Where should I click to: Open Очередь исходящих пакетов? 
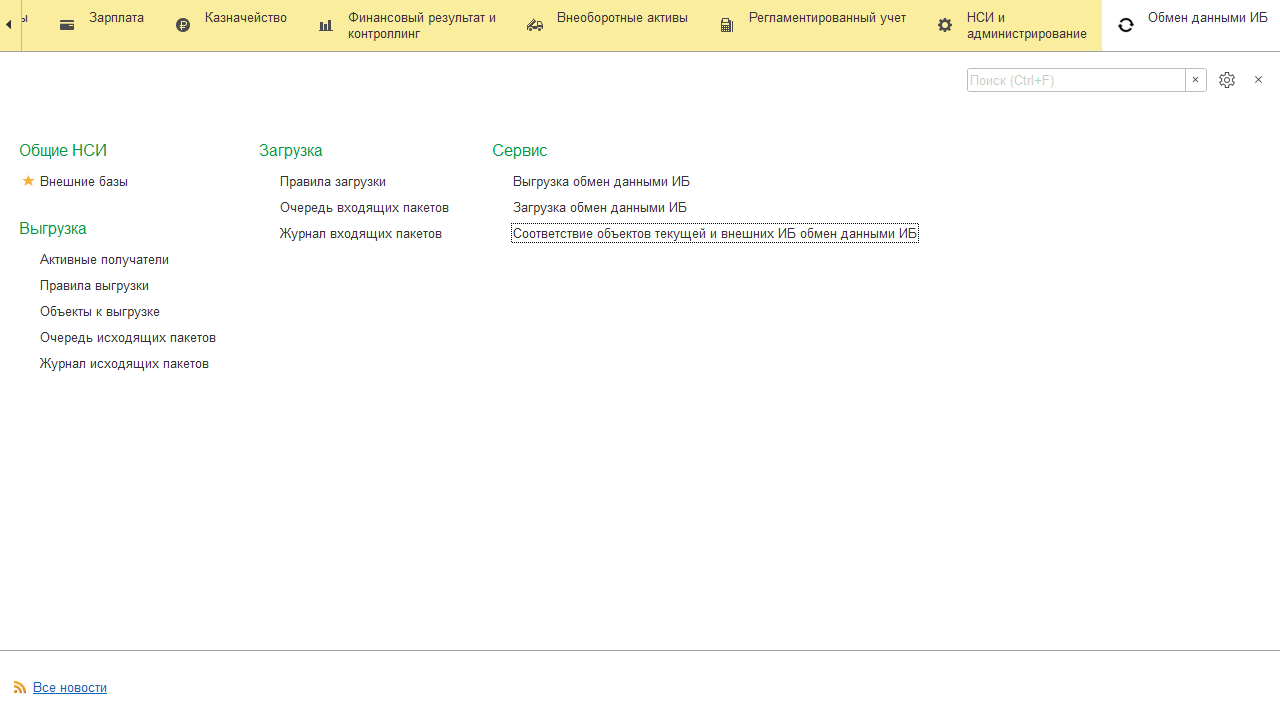click(128, 338)
